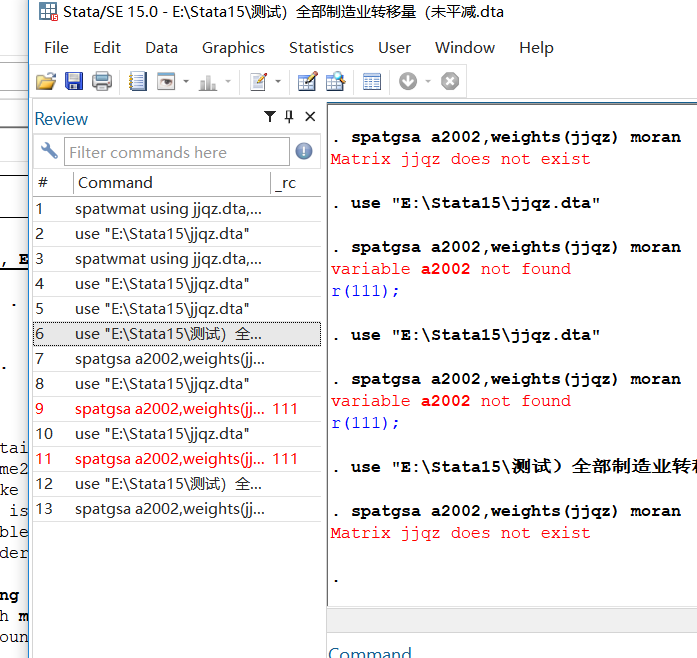Image resolution: width=697 pixels, height=658 pixels.
Task: Click the Save disk icon
Action: [74, 82]
